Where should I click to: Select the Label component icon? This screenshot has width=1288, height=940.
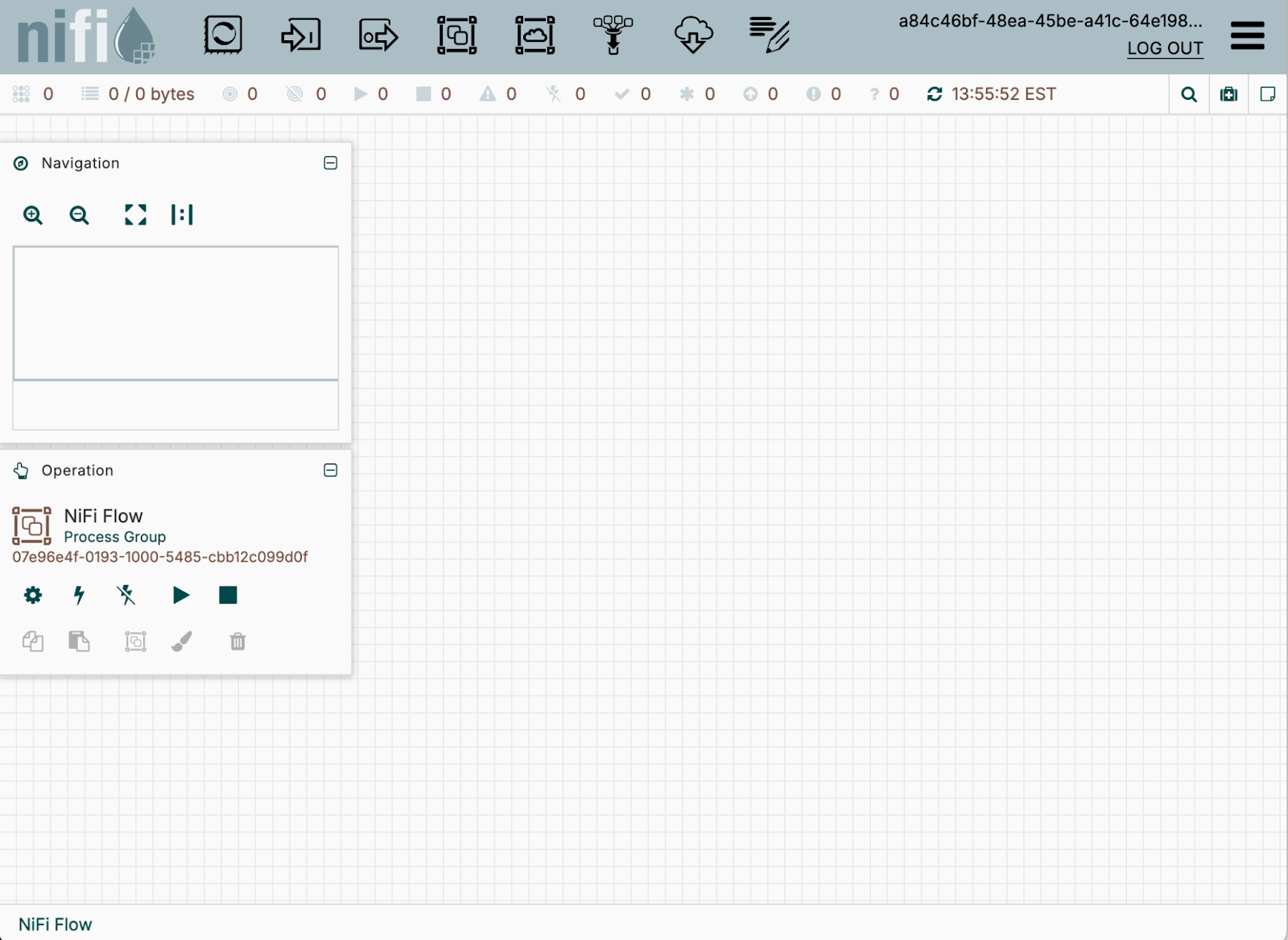(x=770, y=35)
